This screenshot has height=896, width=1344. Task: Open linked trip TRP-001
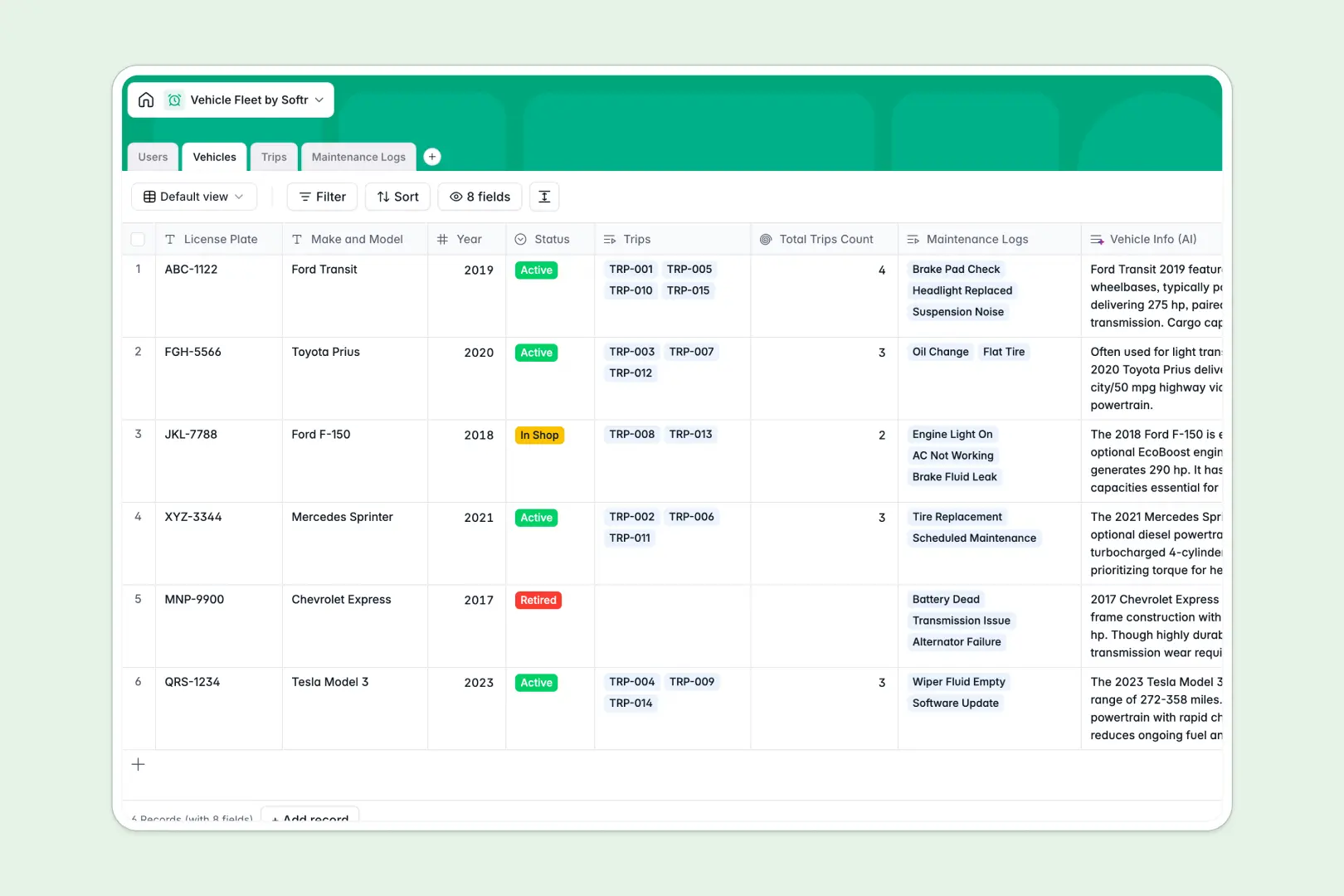pos(631,269)
